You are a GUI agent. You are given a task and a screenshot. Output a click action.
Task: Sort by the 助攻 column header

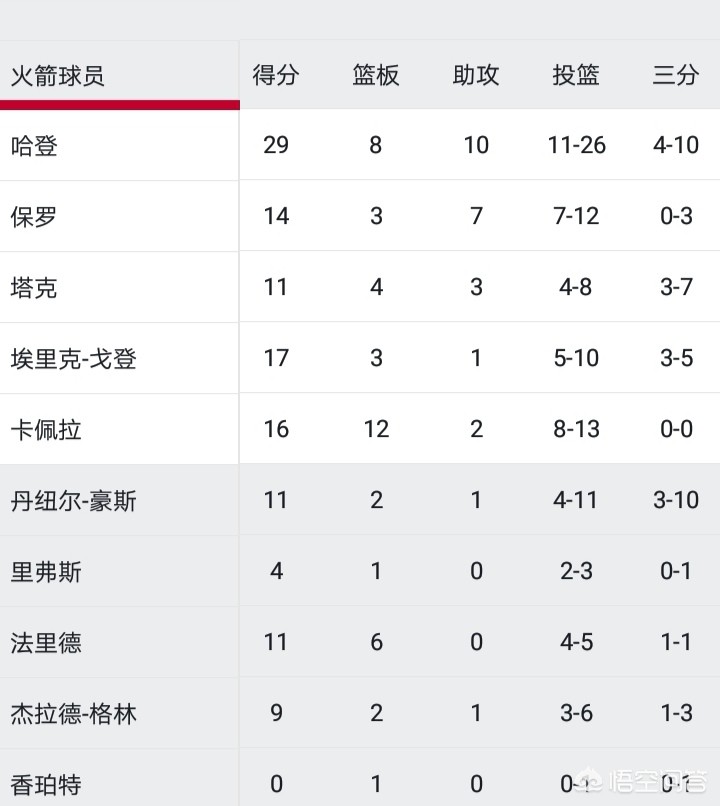click(476, 75)
